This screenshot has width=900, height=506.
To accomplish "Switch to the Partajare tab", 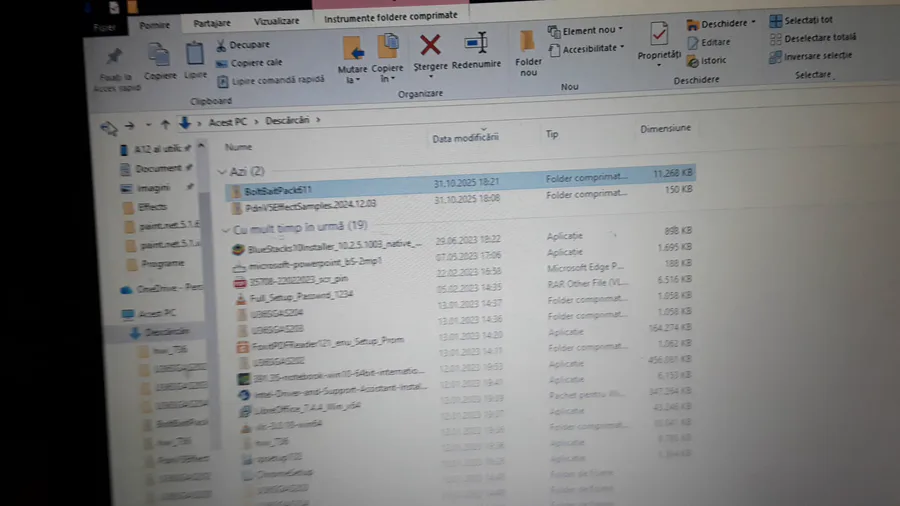I will [212, 24].
